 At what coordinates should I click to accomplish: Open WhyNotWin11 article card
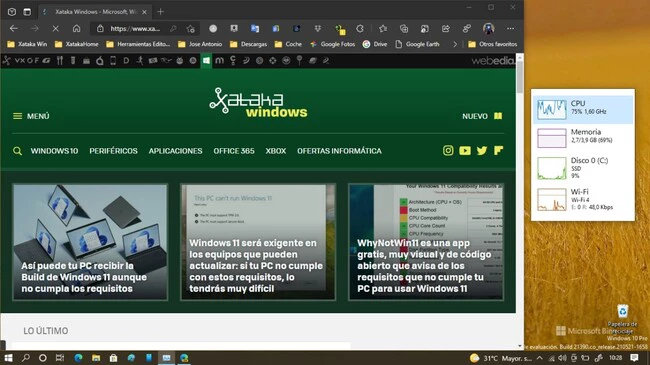426,242
